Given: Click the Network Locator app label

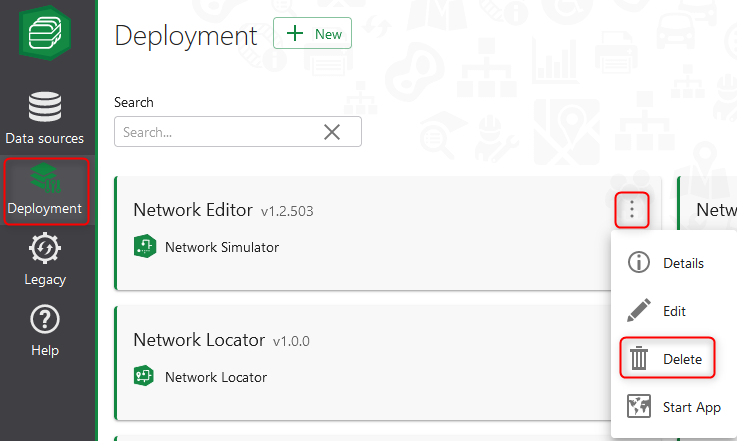Looking at the screenshot, I should (x=216, y=377).
